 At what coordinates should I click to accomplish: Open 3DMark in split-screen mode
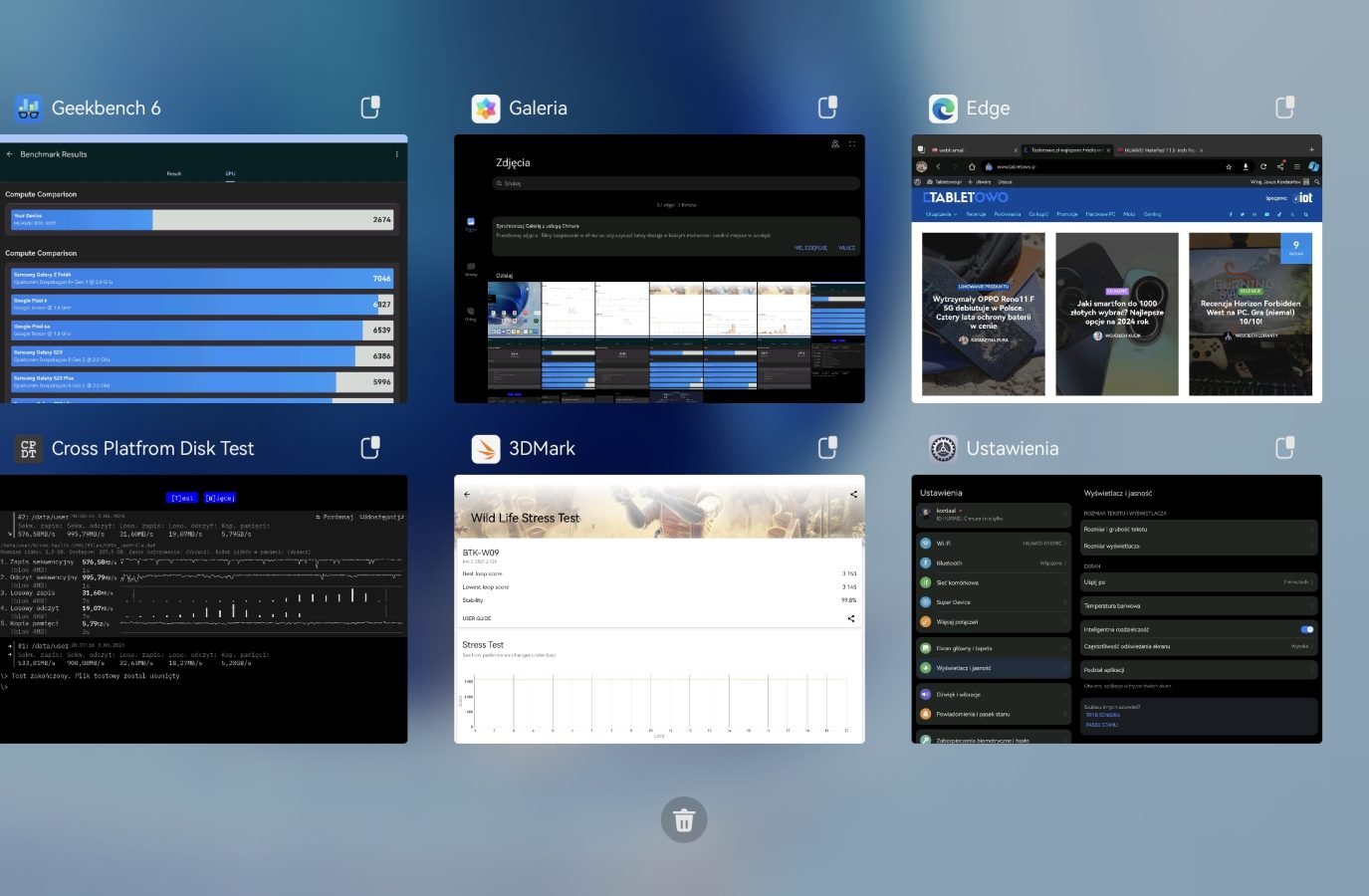pos(827,448)
